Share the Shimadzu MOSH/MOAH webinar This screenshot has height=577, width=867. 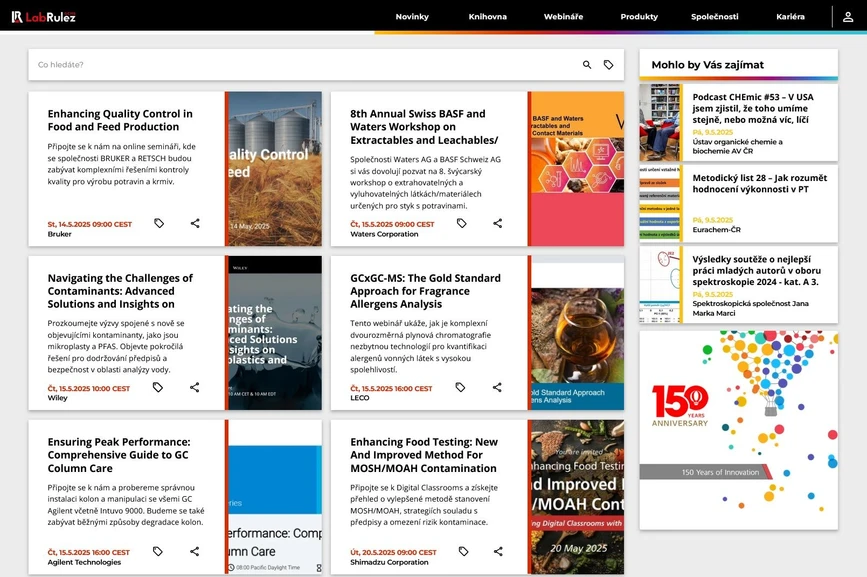[x=497, y=551]
